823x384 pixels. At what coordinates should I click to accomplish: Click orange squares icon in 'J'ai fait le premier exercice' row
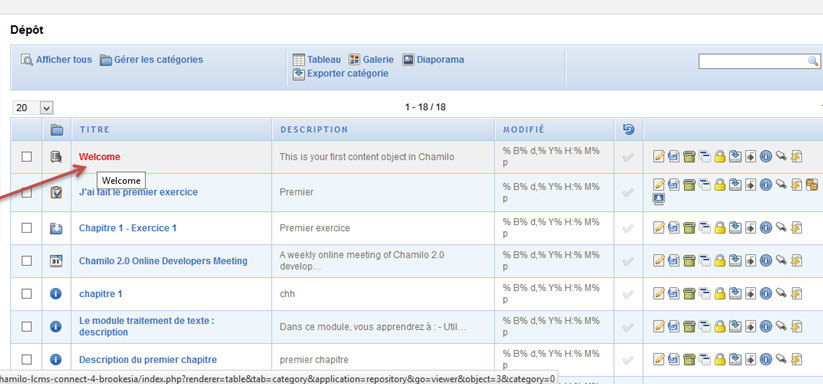pyautogui.click(x=812, y=185)
